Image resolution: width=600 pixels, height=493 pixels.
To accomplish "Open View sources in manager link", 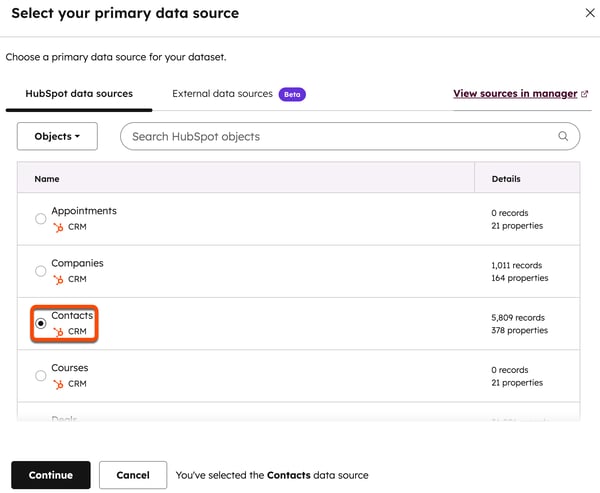I will pos(515,94).
